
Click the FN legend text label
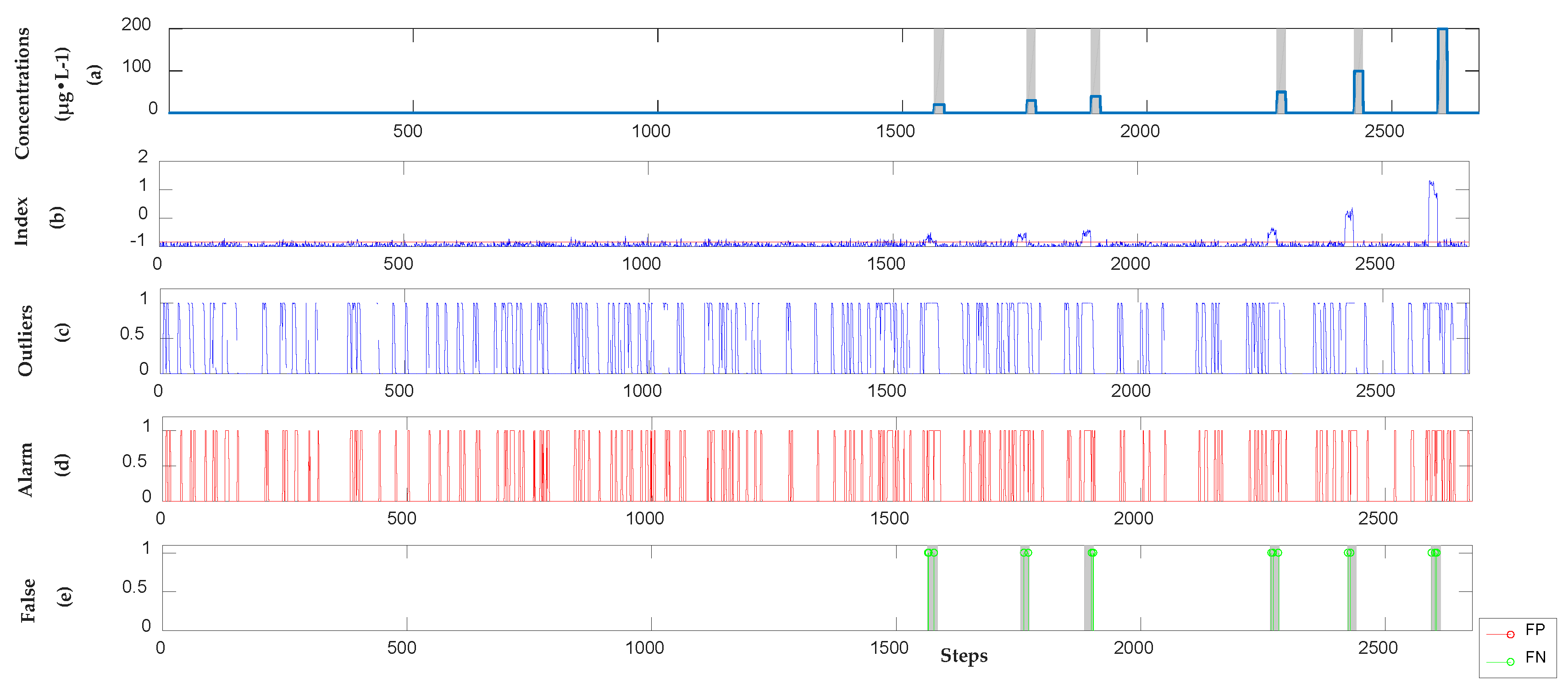(1535, 658)
